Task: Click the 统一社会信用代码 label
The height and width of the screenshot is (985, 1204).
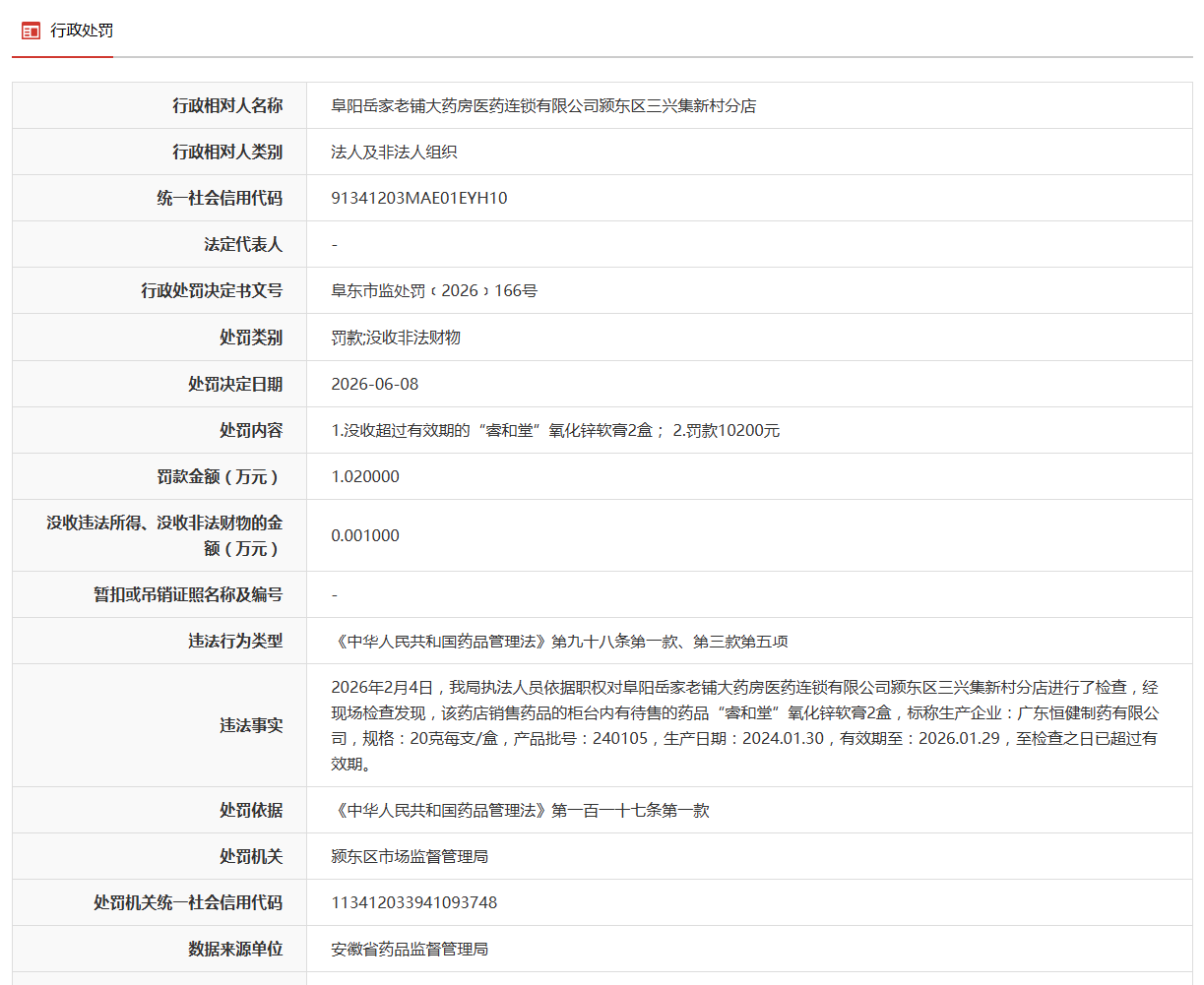Action: click(x=220, y=198)
